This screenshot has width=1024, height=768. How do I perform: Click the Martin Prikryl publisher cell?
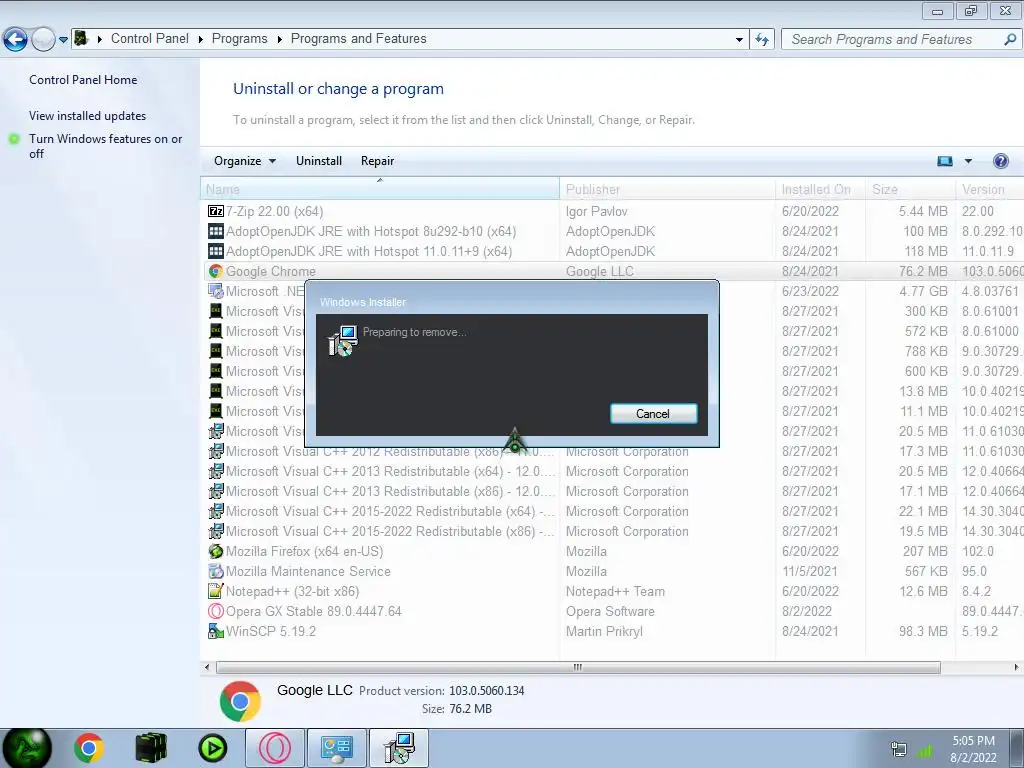[604, 632]
